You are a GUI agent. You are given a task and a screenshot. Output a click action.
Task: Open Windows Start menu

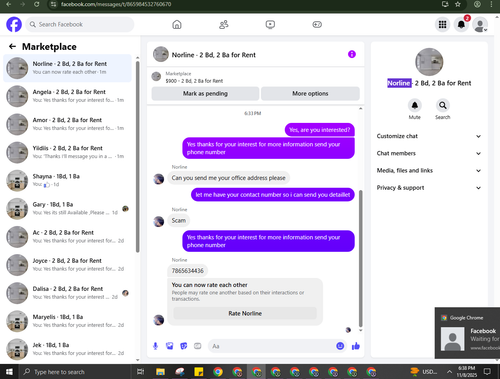pos(9,372)
